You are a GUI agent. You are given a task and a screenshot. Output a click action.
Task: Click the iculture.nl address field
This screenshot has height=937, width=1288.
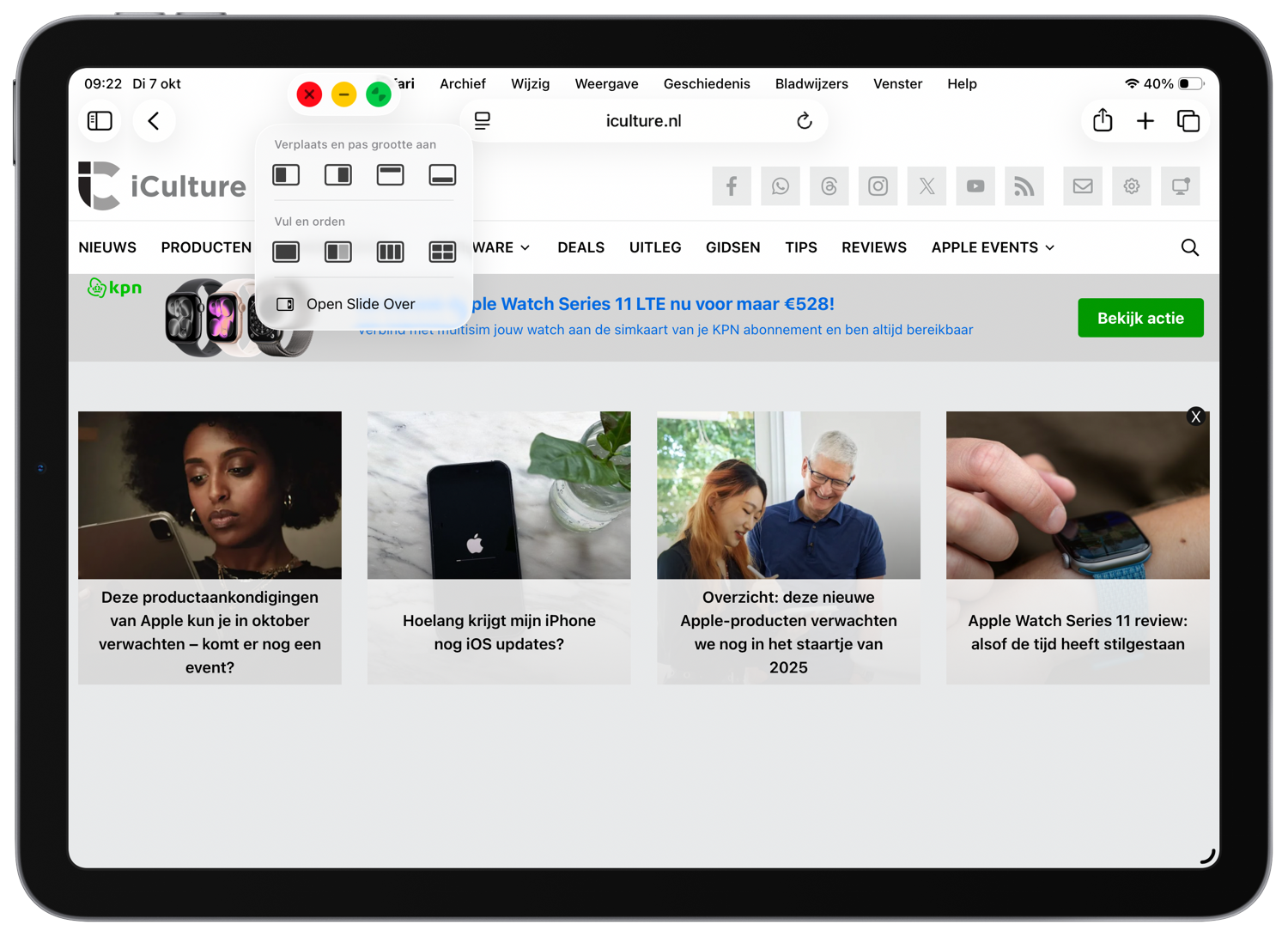click(x=643, y=121)
